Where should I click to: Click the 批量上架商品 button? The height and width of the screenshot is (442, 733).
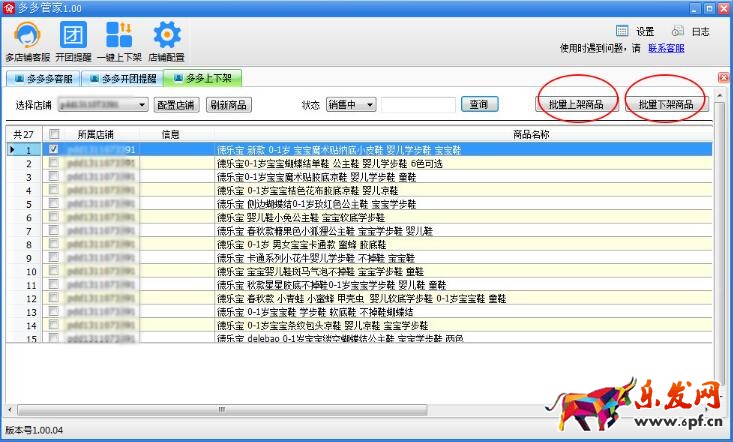[x=576, y=104]
